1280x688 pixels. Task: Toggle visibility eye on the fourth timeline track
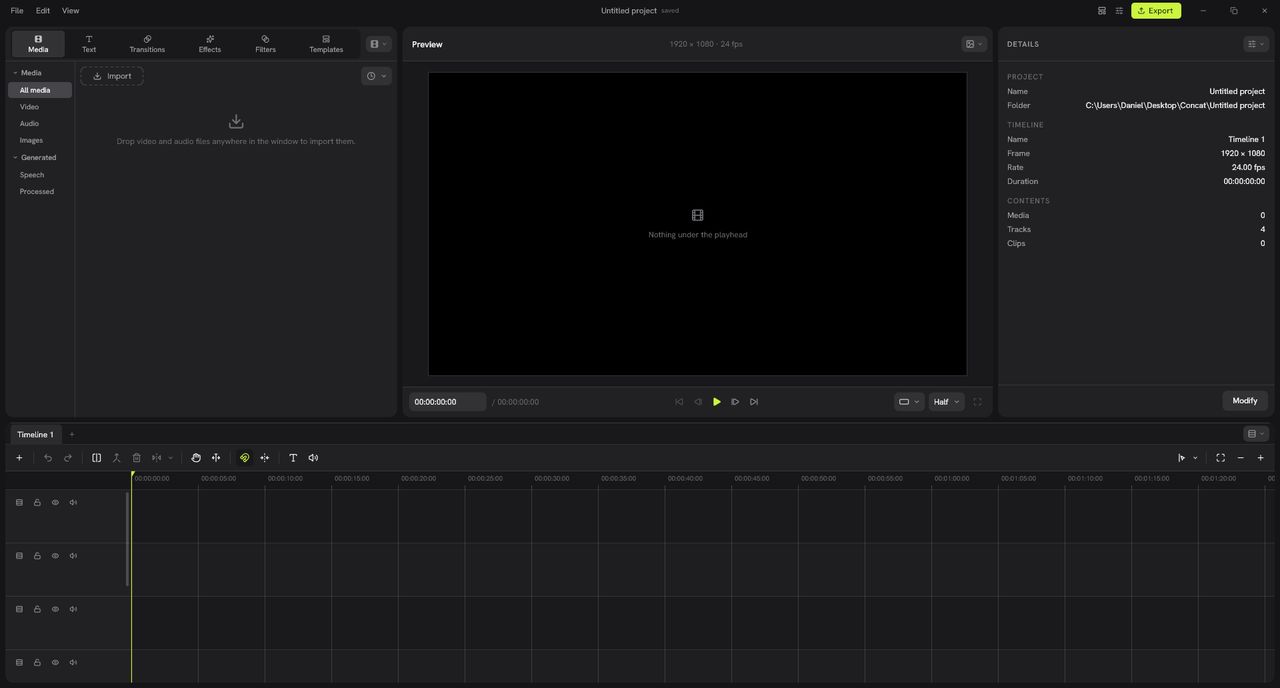(55, 662)
